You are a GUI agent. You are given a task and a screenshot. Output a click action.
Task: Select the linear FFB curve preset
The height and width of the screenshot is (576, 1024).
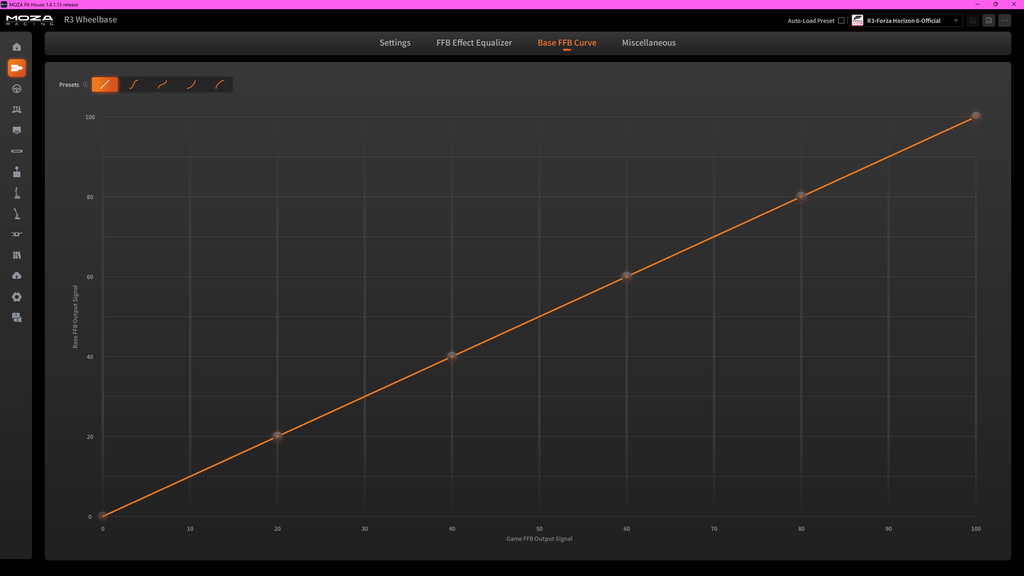pos(104,84)
